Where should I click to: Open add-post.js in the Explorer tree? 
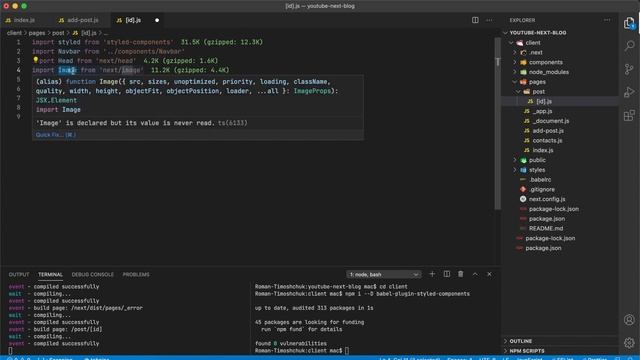point(548,131)
